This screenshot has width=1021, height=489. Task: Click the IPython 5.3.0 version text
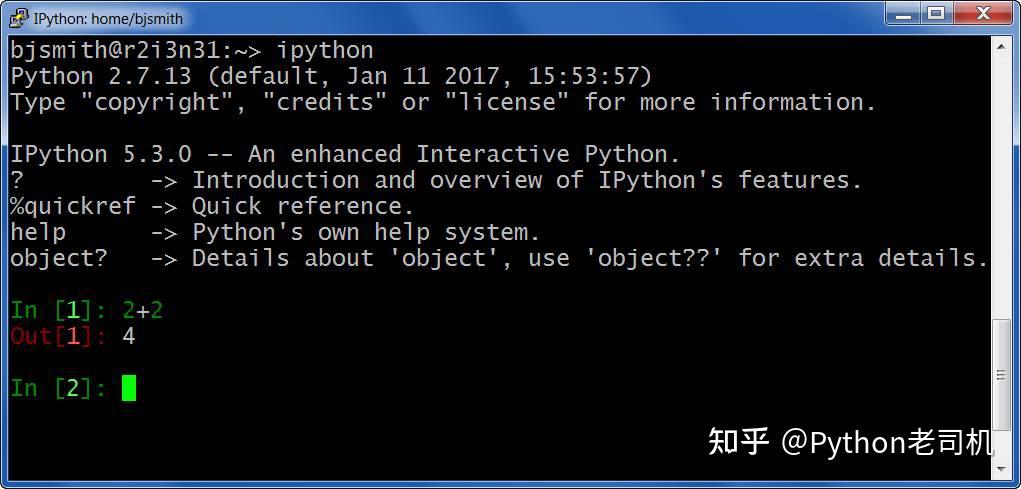point(101,154)
